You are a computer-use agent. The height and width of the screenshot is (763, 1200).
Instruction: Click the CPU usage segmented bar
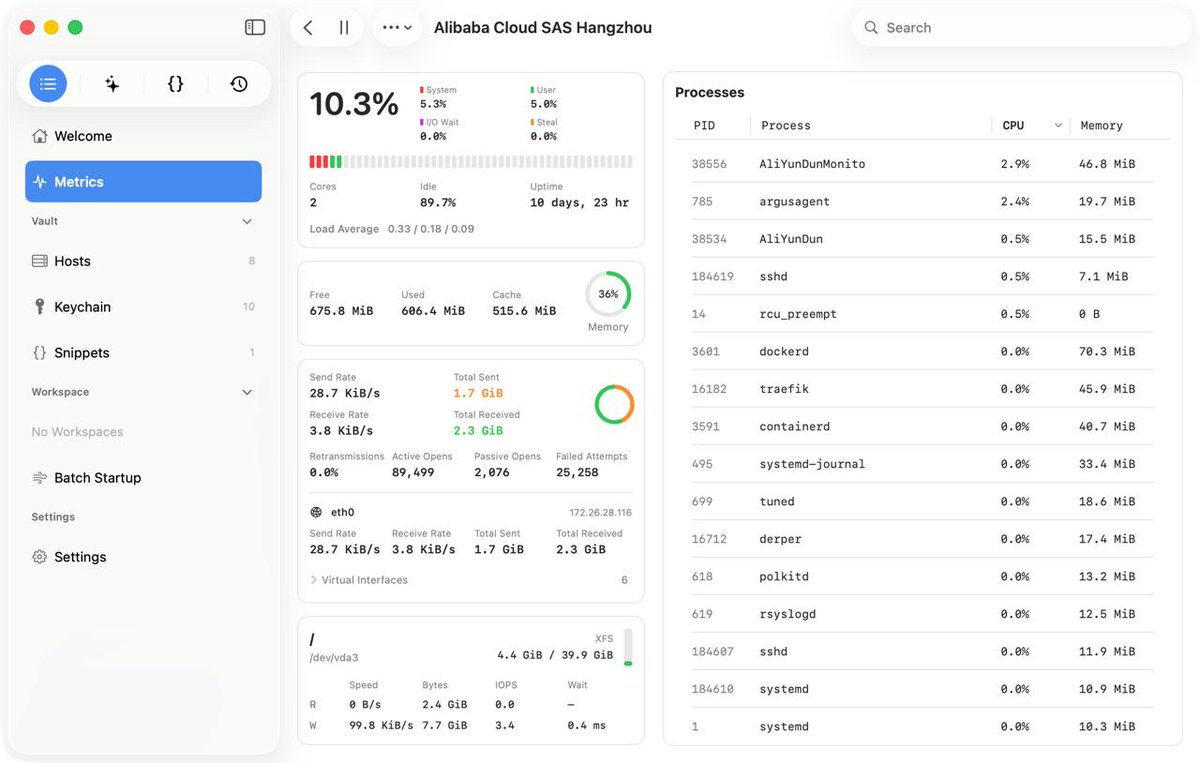click(x=471, y=161)
